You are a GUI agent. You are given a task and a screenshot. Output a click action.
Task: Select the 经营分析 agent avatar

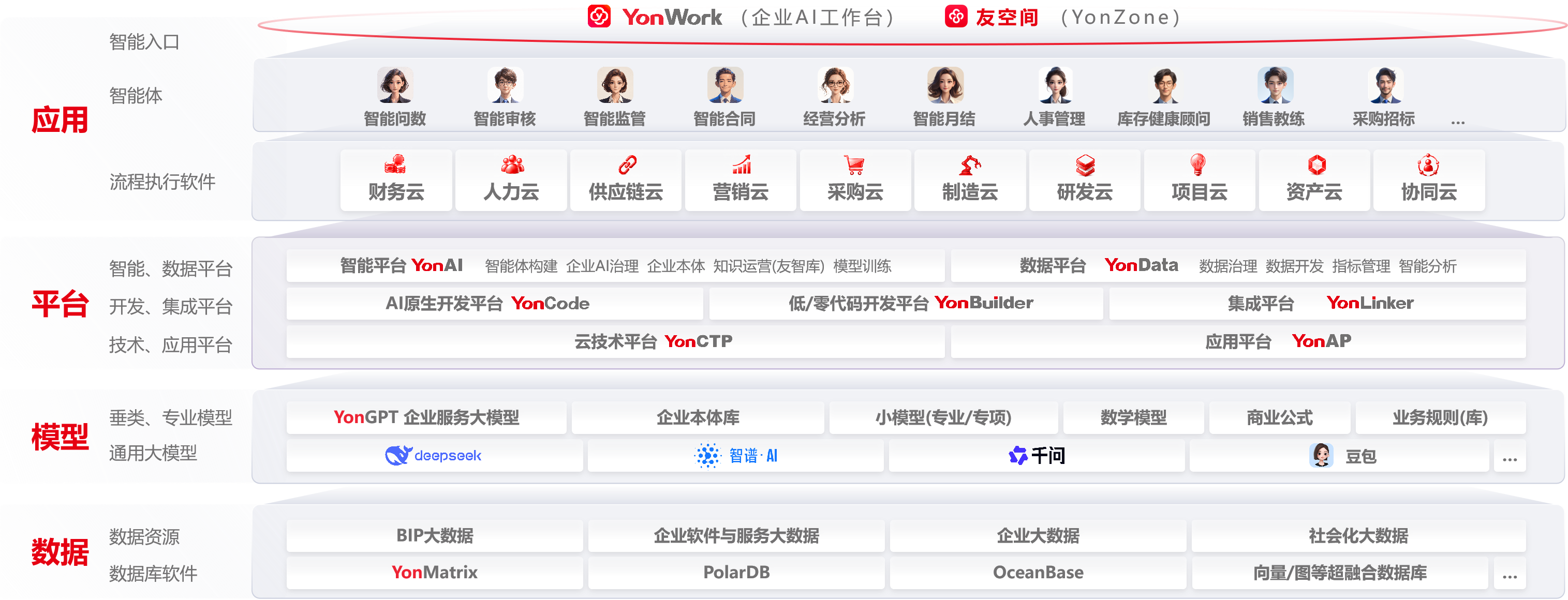tap(835, 85)
